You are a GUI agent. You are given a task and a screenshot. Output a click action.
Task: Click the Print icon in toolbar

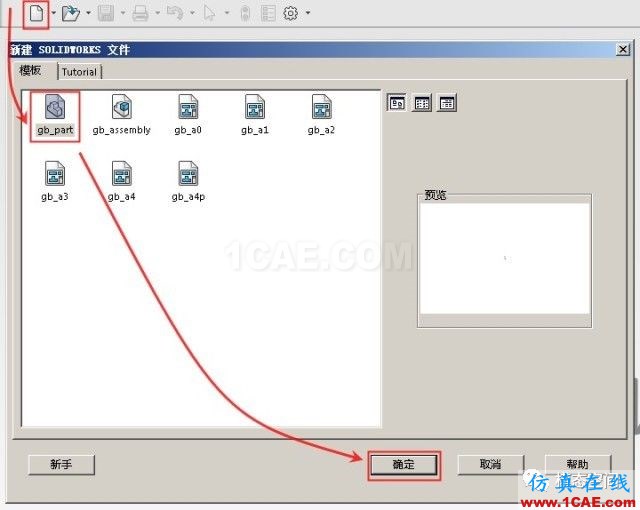click(x=140, y=13)
